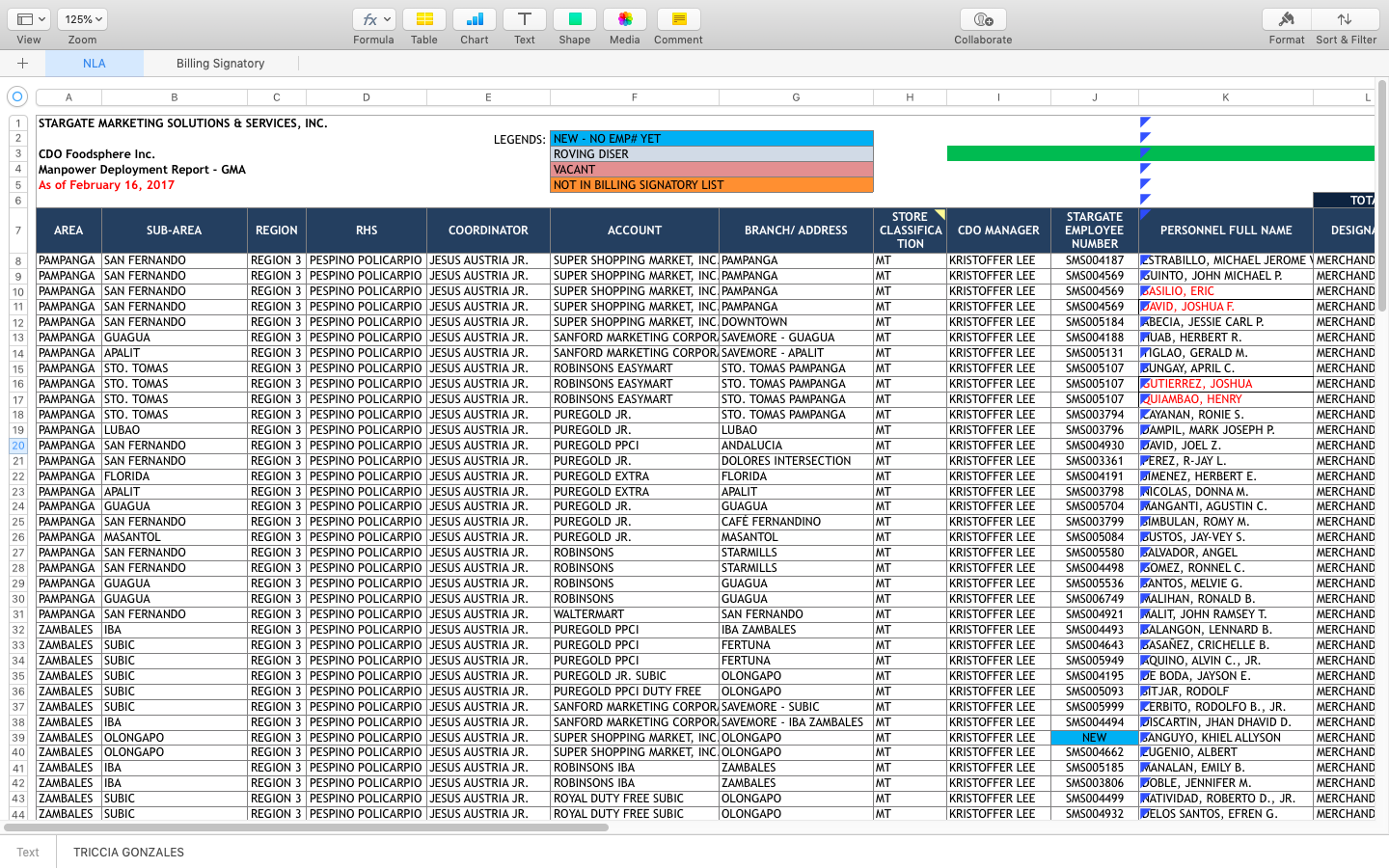The width and height of the screenshot is (1389, 868).
Task: Select cell SMS06749
Action: [x=1095, y=599]
